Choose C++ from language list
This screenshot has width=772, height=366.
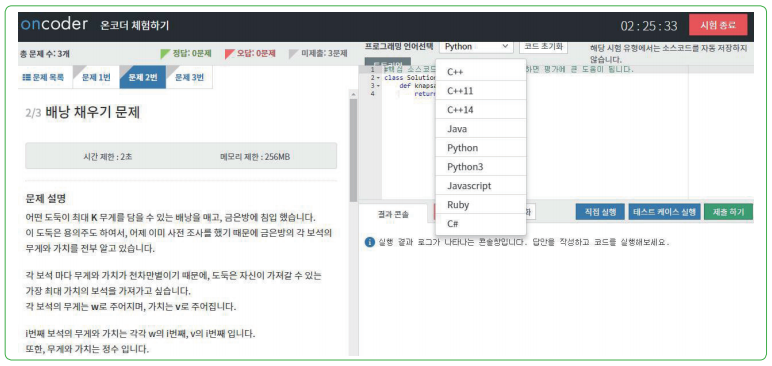(481, 72)
